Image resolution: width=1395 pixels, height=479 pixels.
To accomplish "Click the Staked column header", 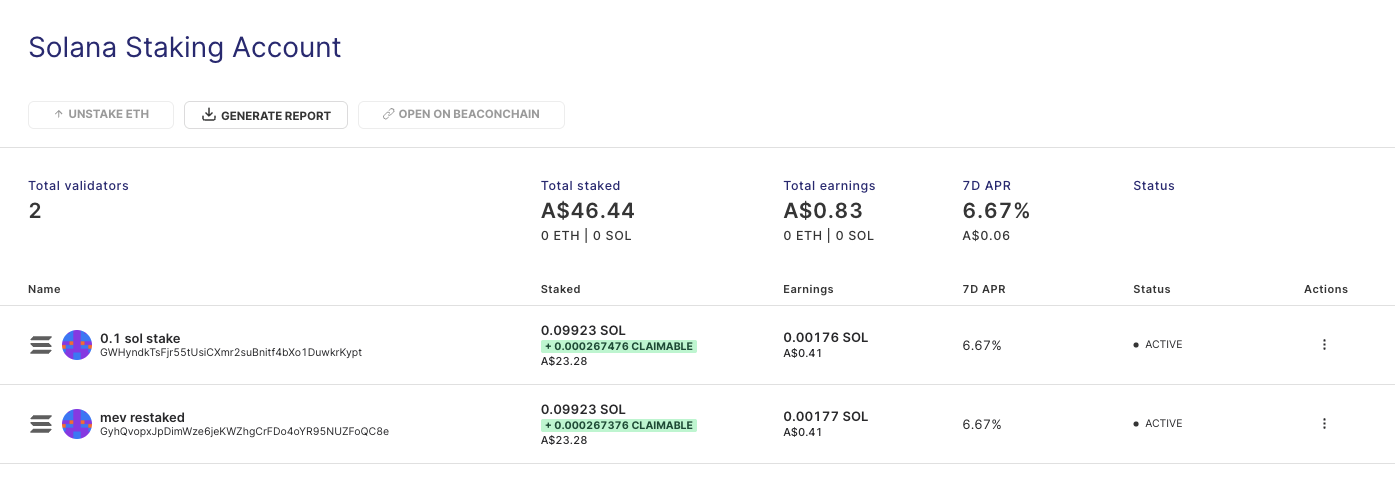I will 561,289.
